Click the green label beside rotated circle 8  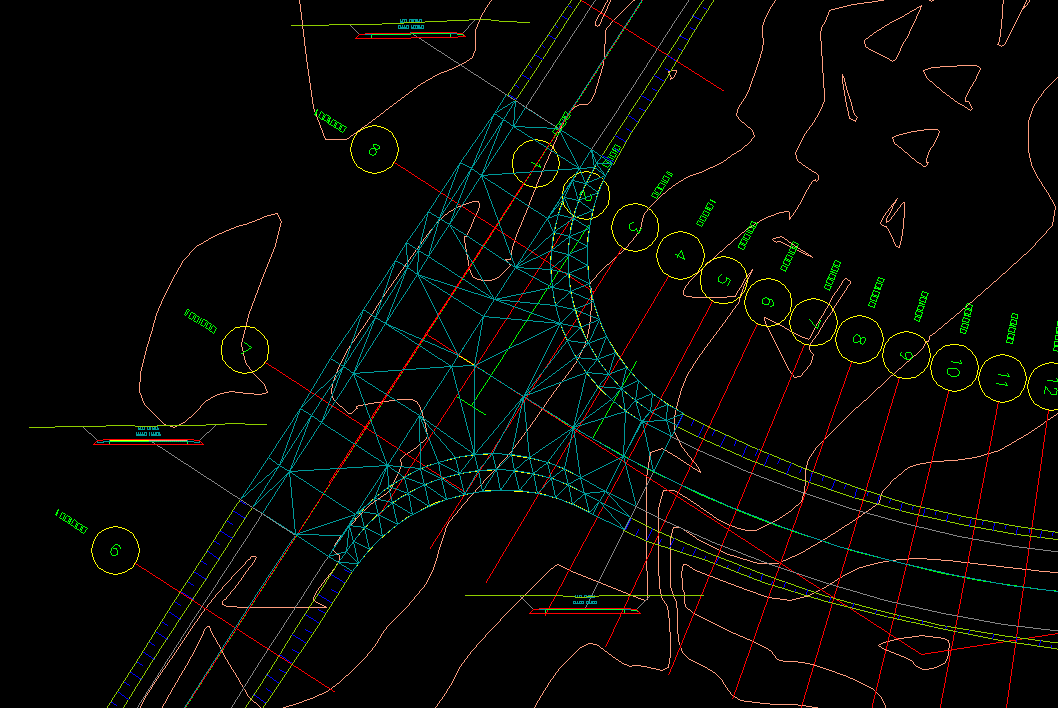pos(330,121)
